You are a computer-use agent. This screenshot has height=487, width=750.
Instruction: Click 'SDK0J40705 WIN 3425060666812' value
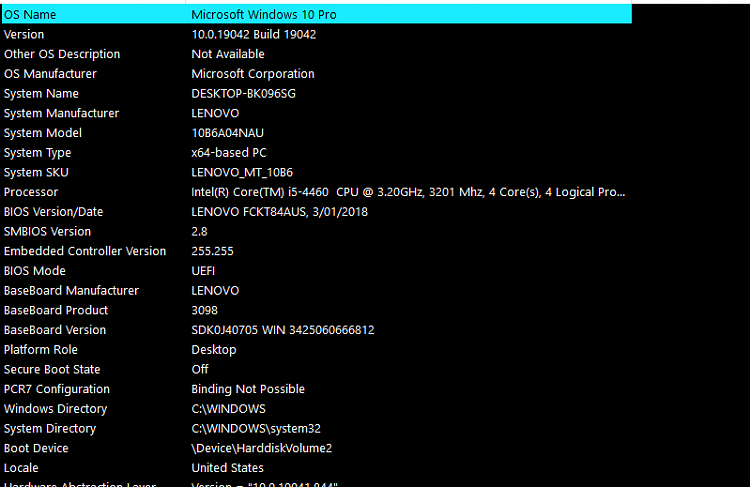(283, 330)
